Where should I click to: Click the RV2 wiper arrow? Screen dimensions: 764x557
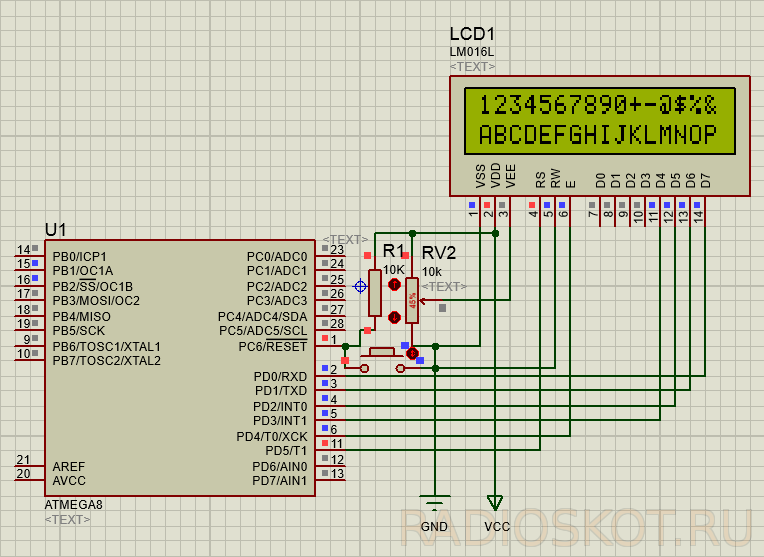(x=423, y=300)
